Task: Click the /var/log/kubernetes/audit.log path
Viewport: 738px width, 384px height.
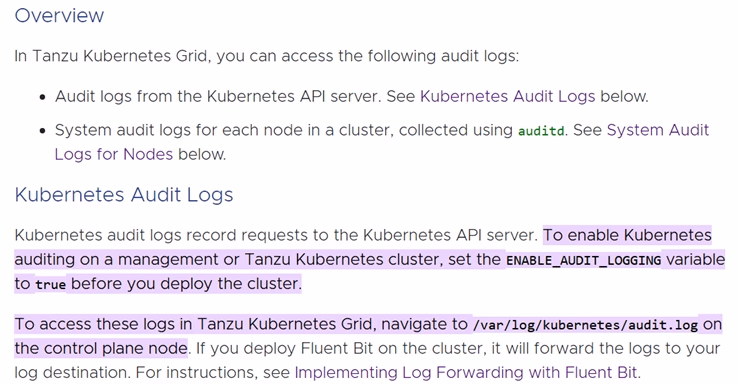Action: pyautogui.click(x=585, y=325)
